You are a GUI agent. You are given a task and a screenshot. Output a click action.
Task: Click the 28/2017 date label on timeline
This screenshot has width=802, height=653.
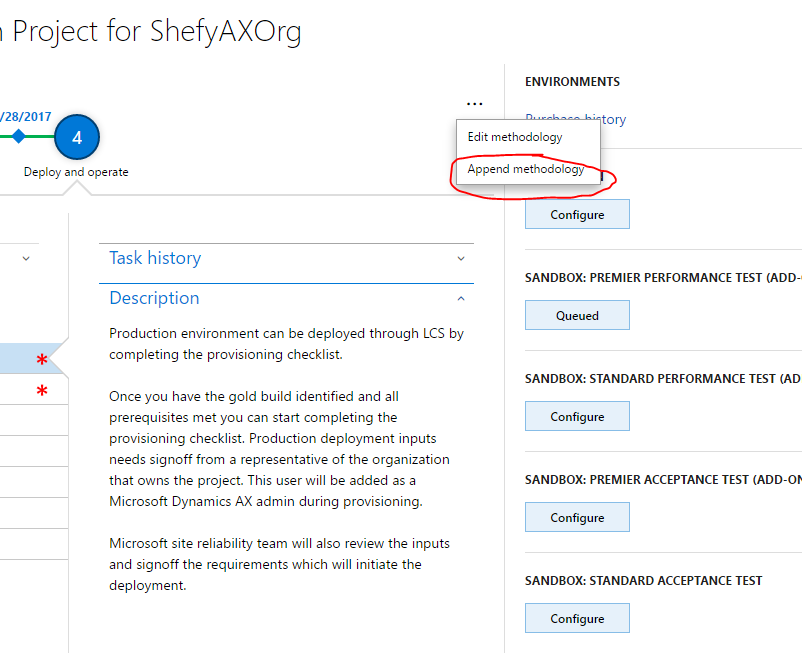click(x=24, y=116)
